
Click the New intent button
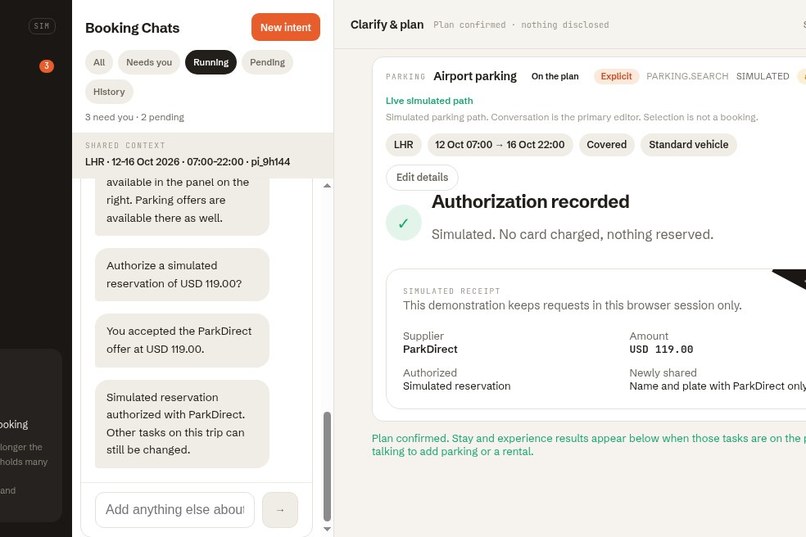point(285,27)
